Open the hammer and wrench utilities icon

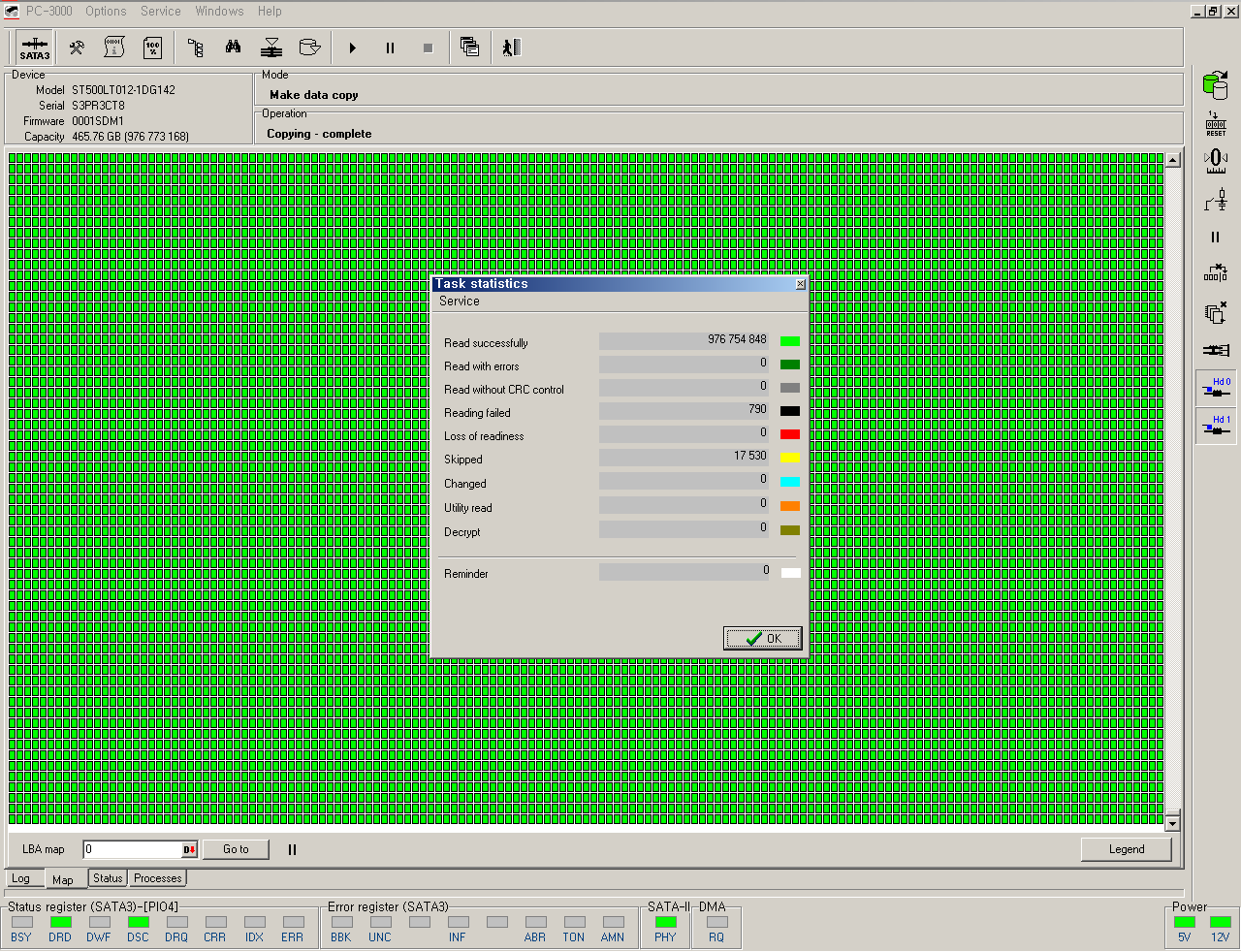point(77,48)
